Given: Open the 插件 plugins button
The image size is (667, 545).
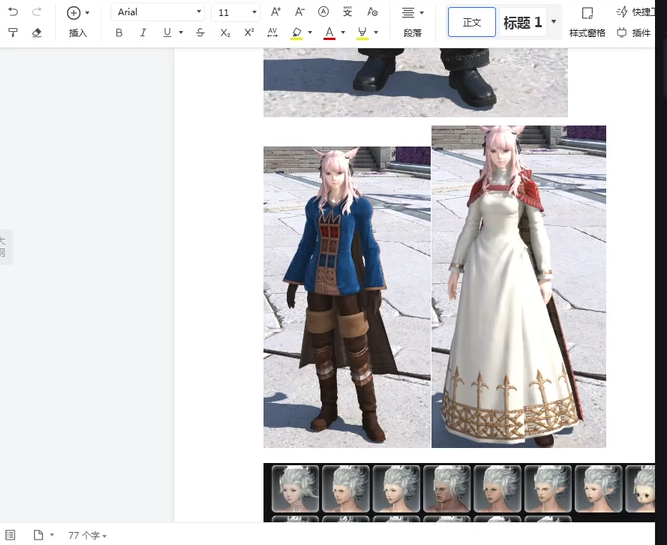Looking at the screenshot, I should 634,32.
